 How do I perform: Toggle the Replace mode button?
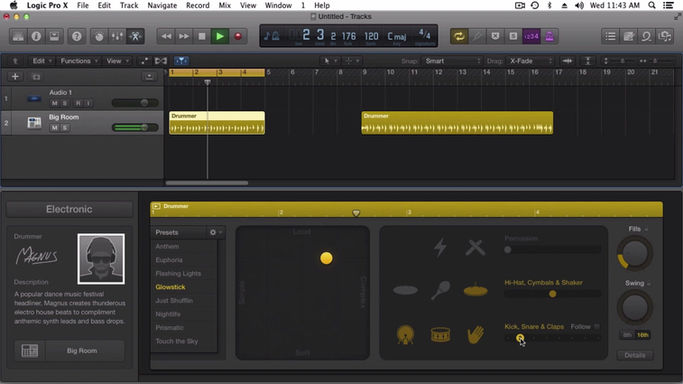tap(495, 36)
